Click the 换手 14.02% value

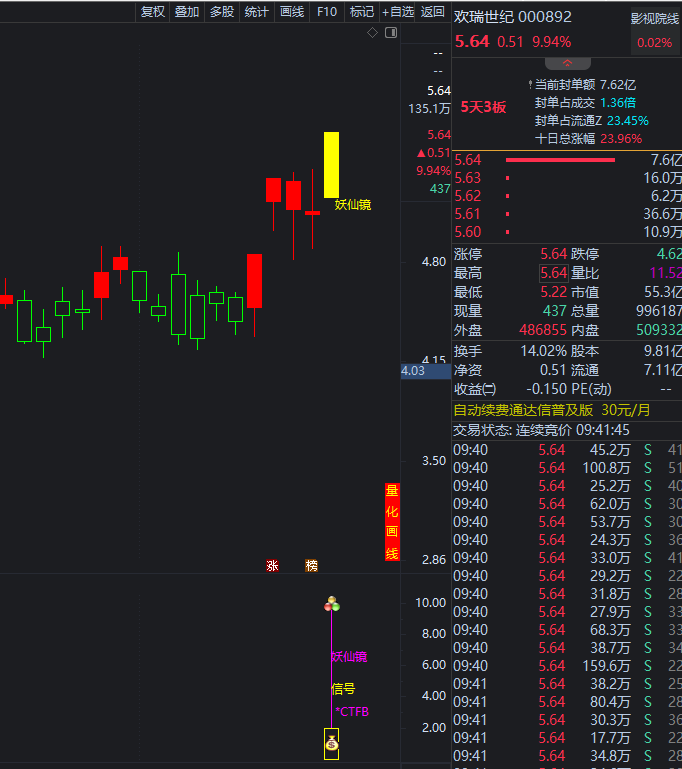coord(543,351)
